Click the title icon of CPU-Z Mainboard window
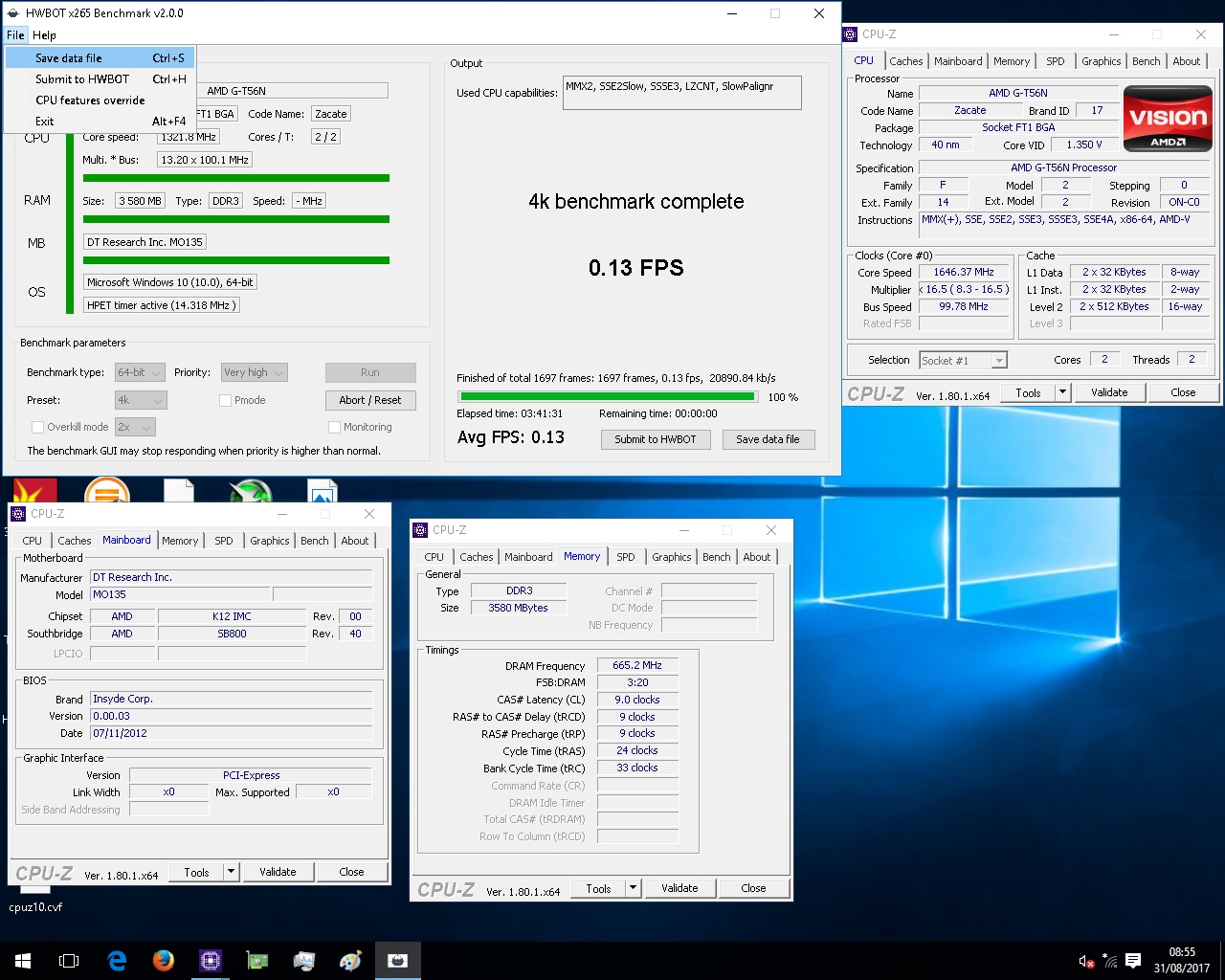 [18, 514]
